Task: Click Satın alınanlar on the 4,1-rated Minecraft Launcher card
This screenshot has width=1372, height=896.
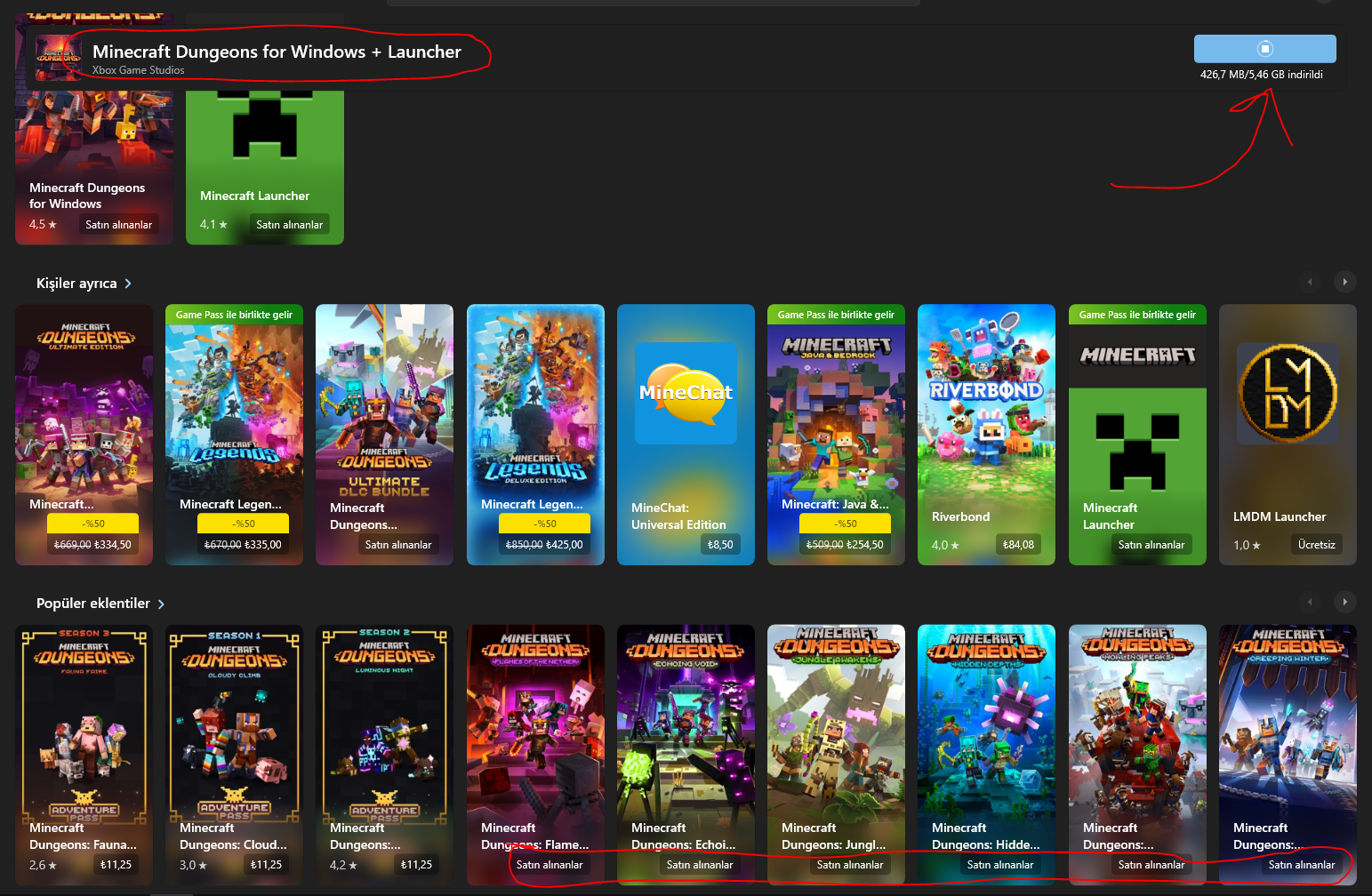Action: click(x=289, y=225)
